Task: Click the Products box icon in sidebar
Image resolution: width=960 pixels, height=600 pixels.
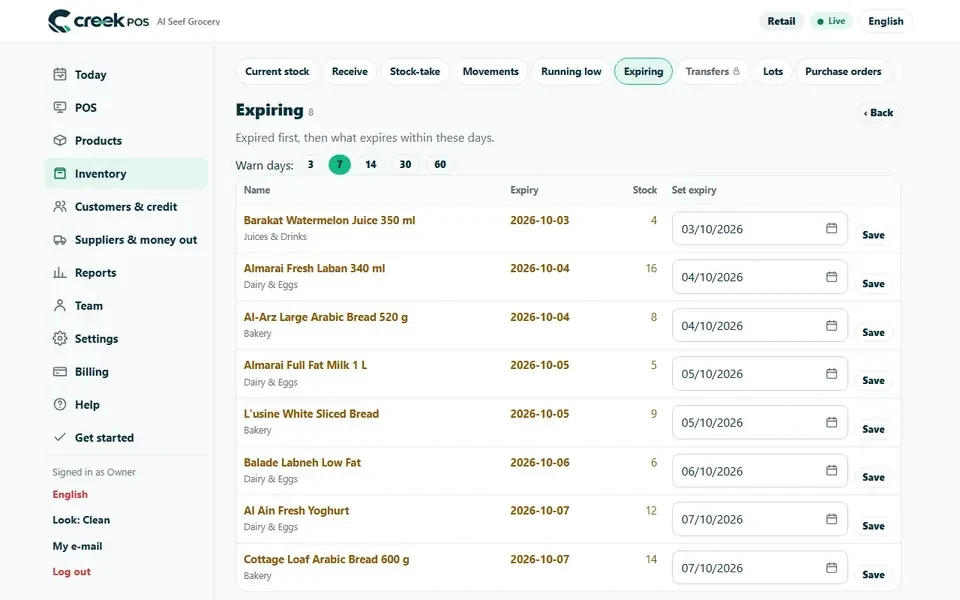Action: [x=60, y=140]
